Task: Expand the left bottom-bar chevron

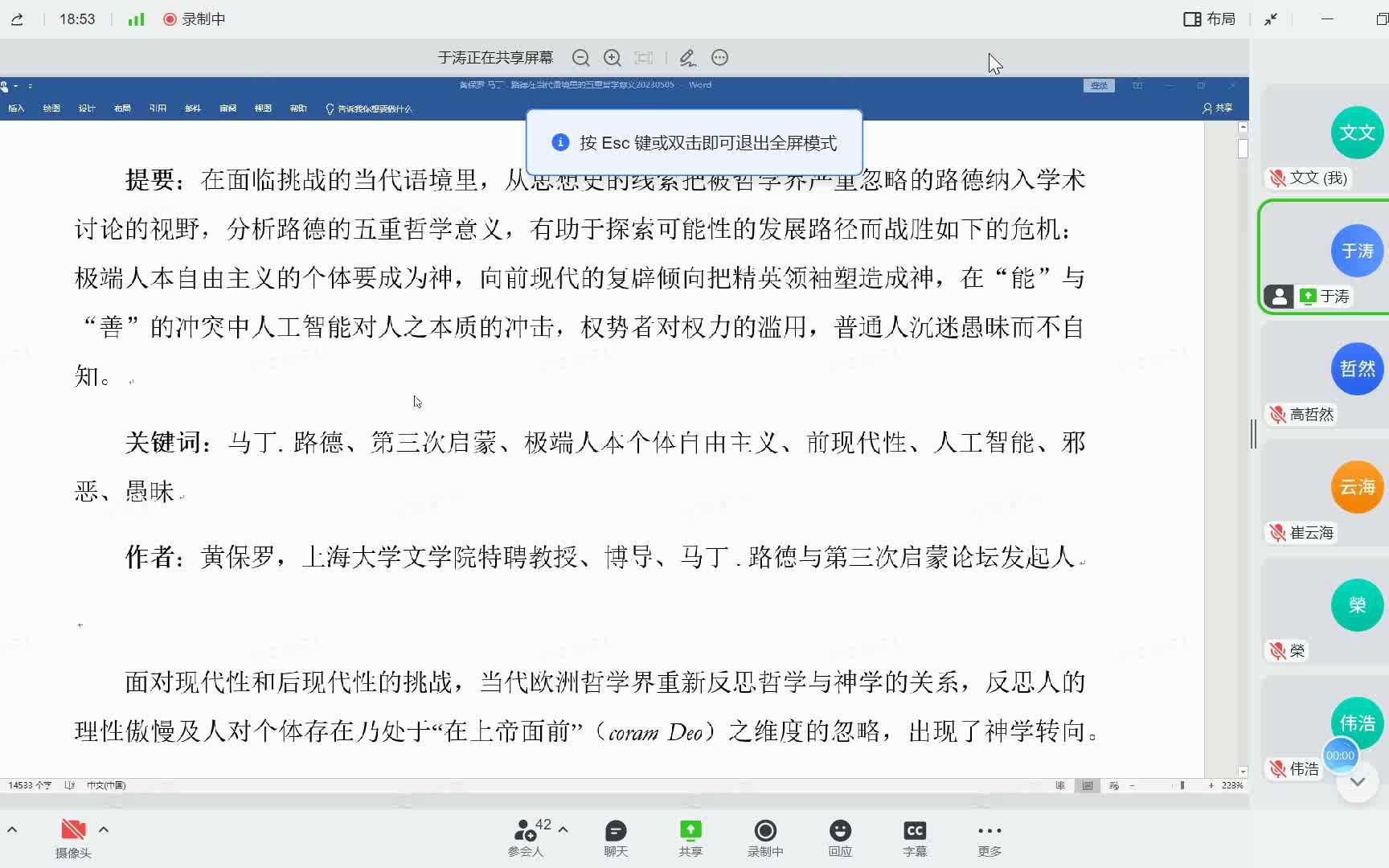Action: pyautogui.click(x=12, y=829)
